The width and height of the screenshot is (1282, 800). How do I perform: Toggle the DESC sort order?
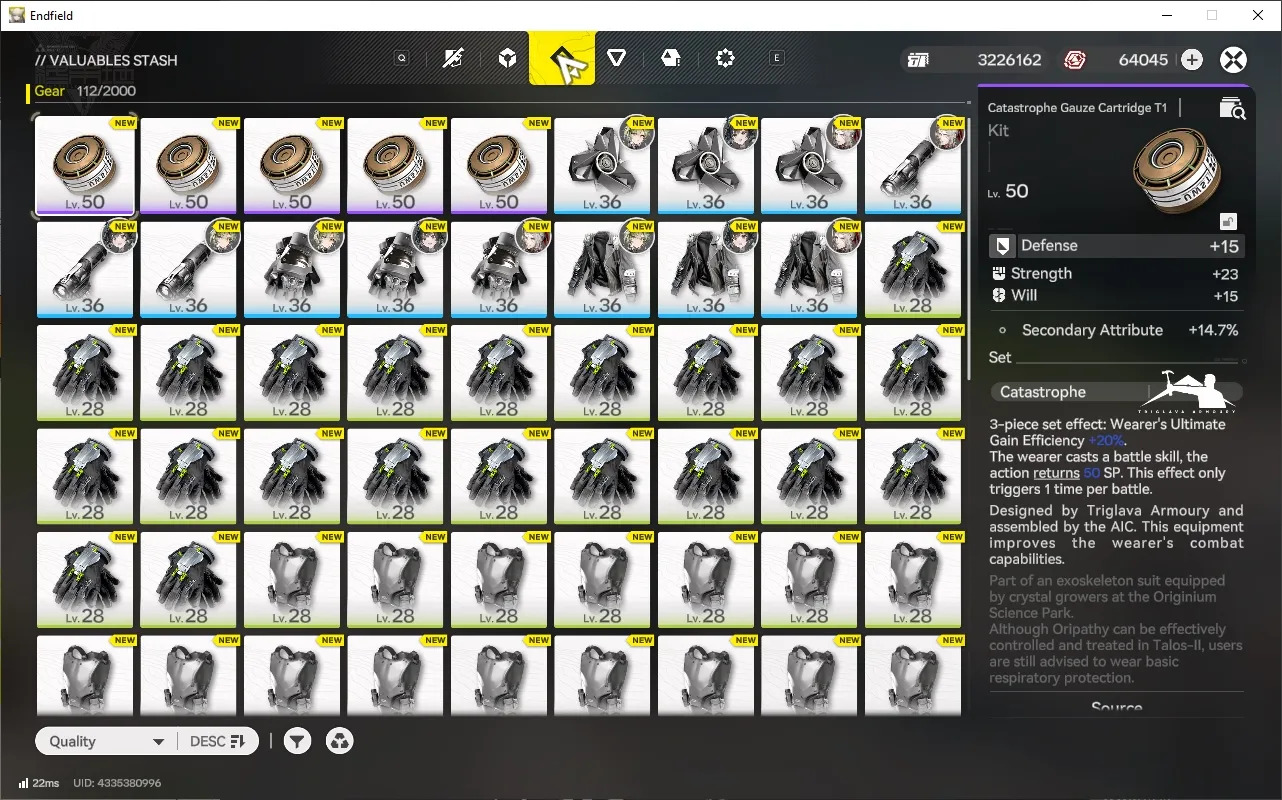(217, 741)
